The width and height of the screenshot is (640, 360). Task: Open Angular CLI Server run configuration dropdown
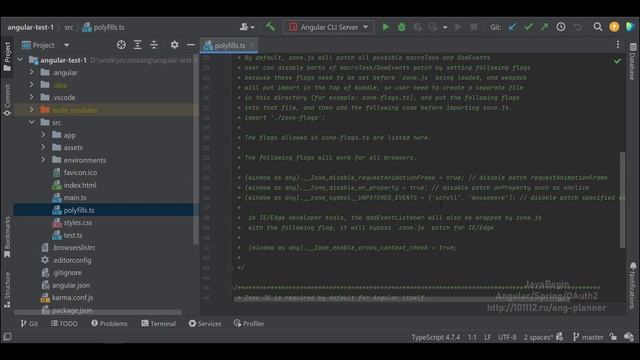point(329,27)
